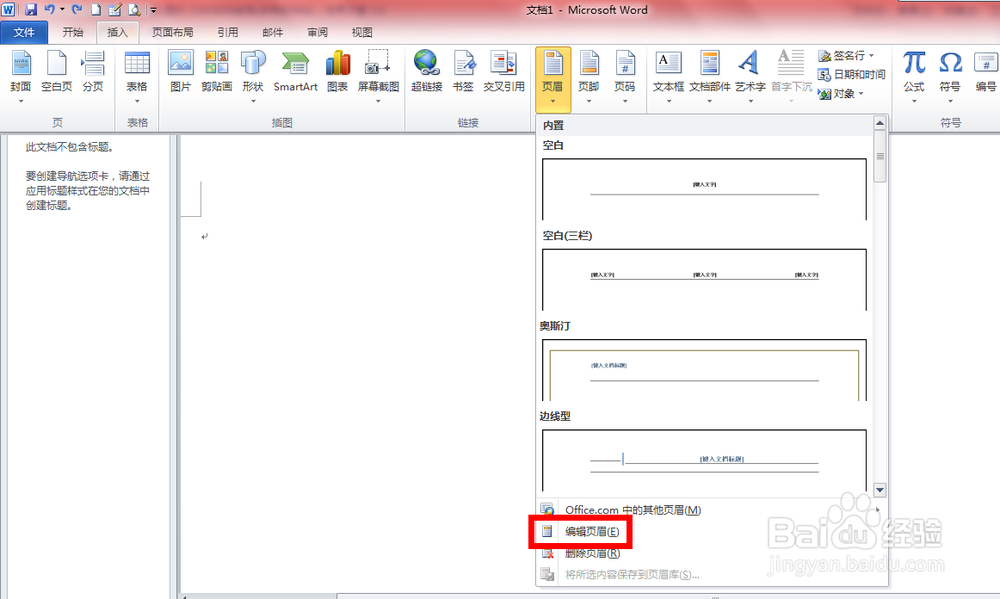Open 剪贴画 clip art
This screenshot has height=599, width=1000.
pos(217,71)
